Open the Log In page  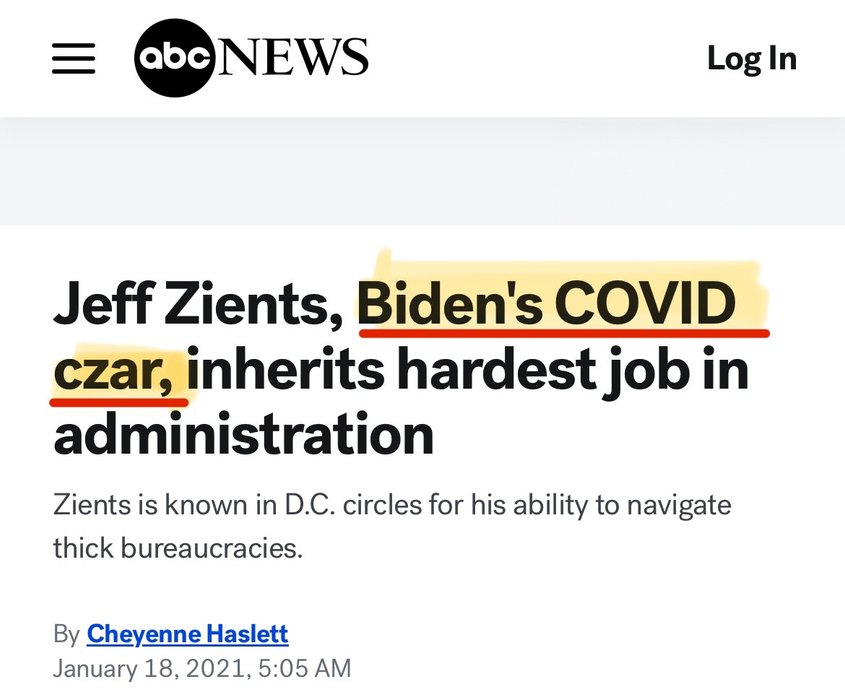752,58
